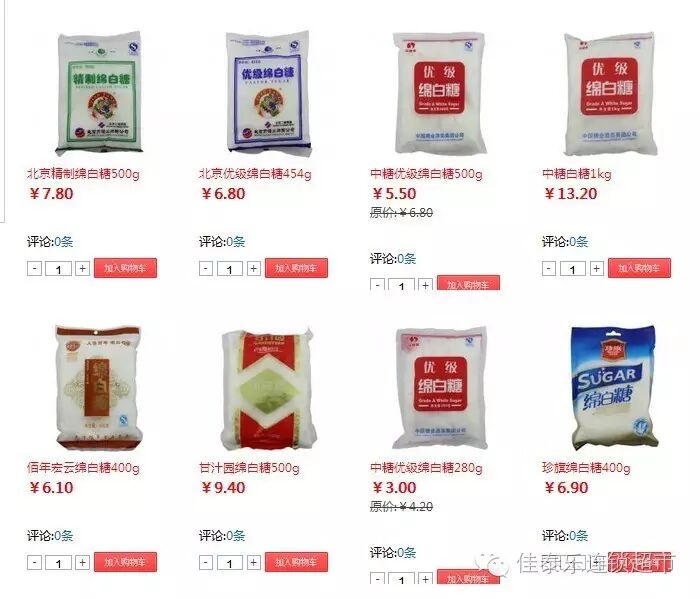Click quantity field of 北京优级绵白糖454g
700x599 pixels.
[x=229, y=269]
